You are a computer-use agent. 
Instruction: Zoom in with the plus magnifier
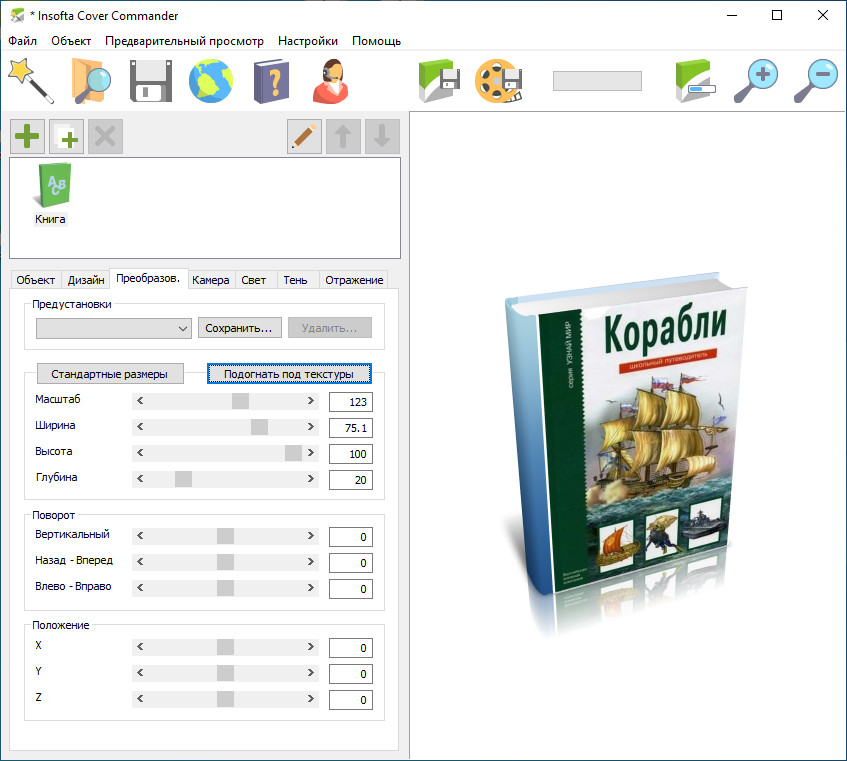(x=755, y=80)
